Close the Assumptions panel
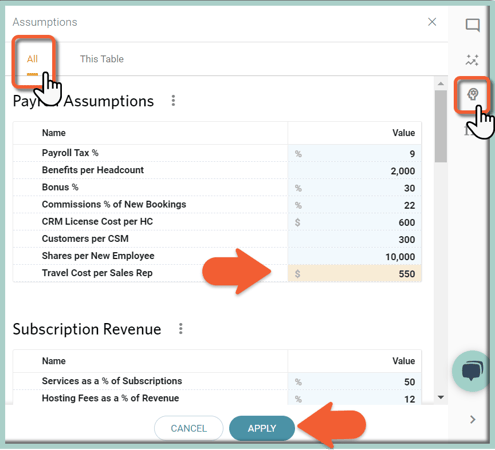Screen dimensions: 495x450 432,22
